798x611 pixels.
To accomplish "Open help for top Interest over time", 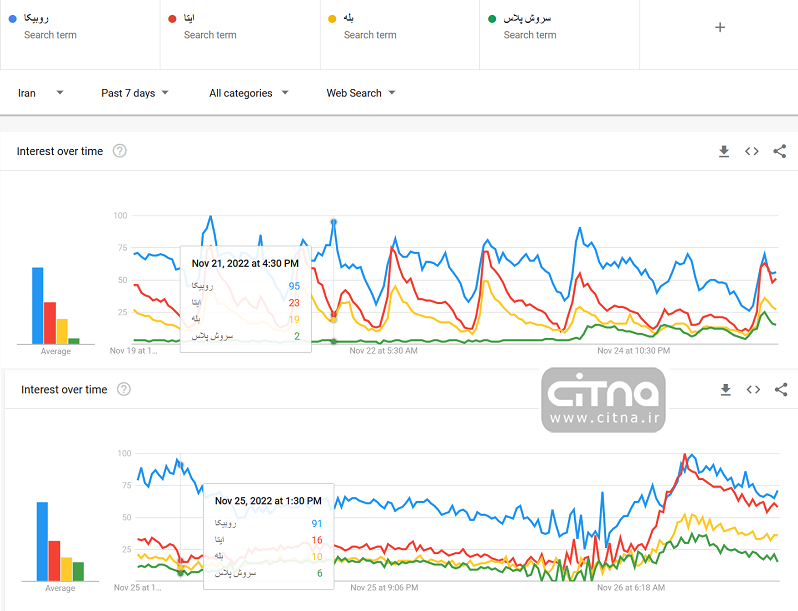I will click(x=120, y=151).
